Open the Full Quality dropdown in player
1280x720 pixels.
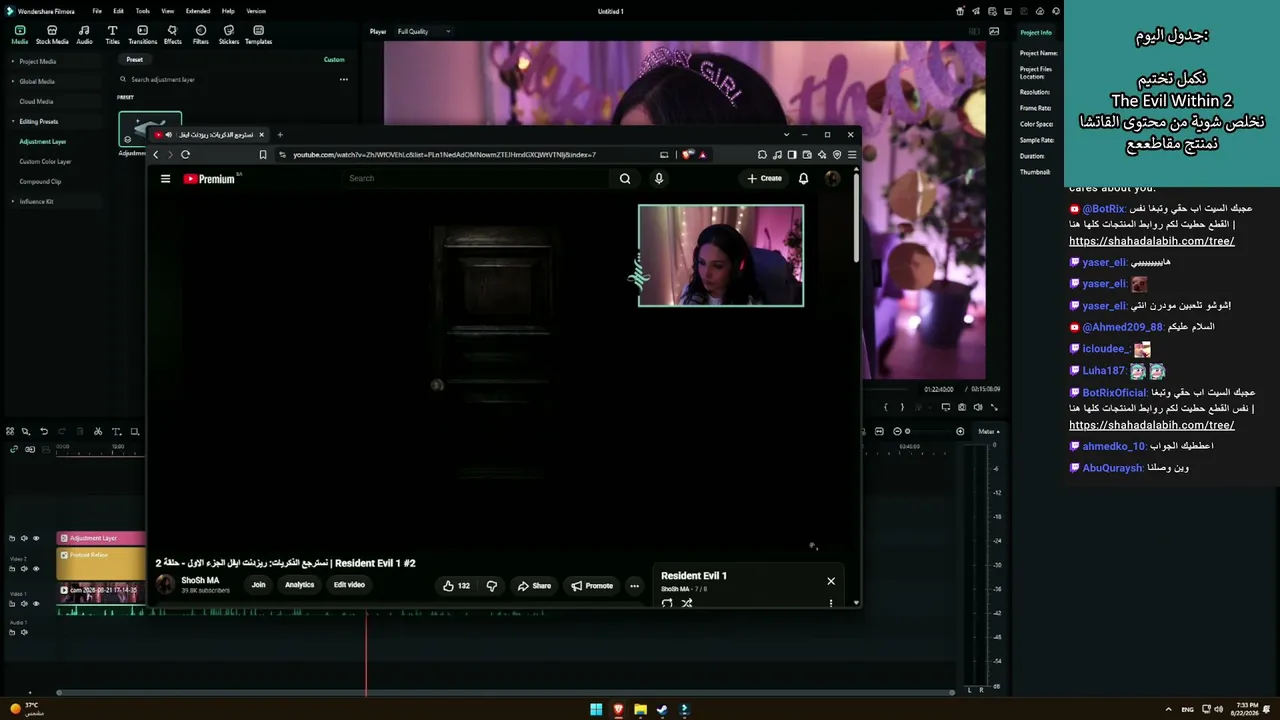click(424, 31)
